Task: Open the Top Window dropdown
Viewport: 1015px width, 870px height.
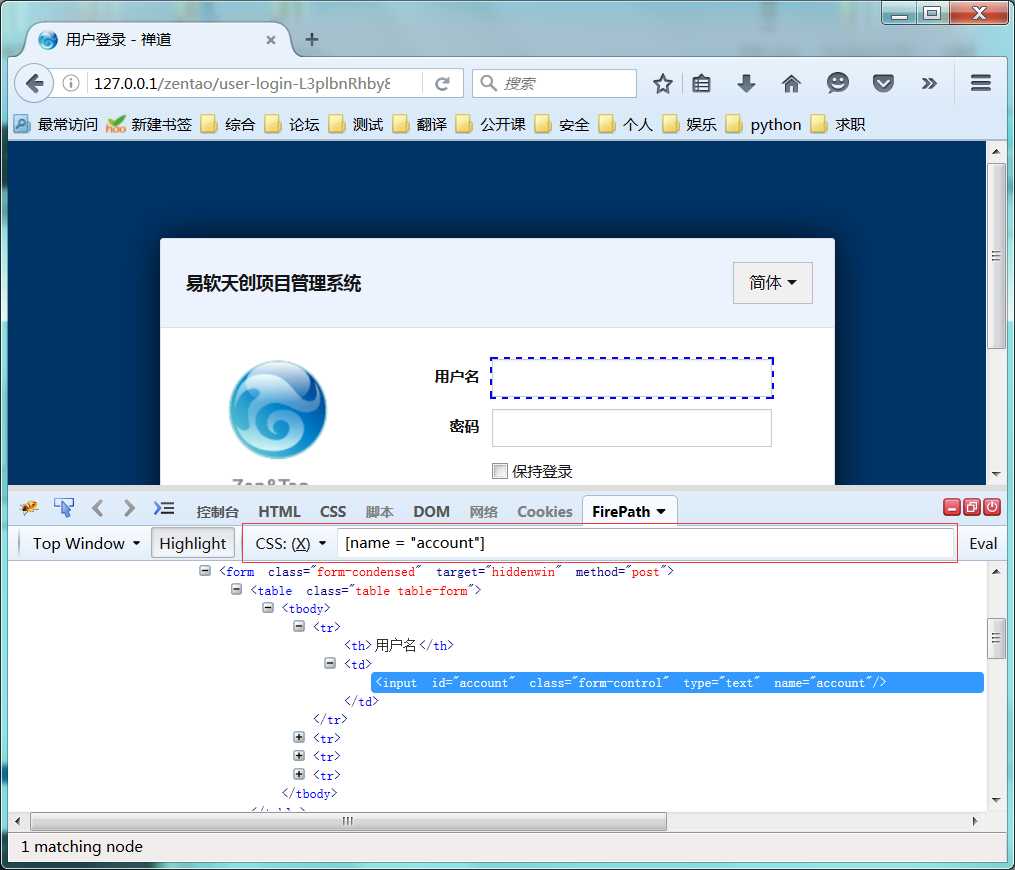Action: click(x=86, y=543)
